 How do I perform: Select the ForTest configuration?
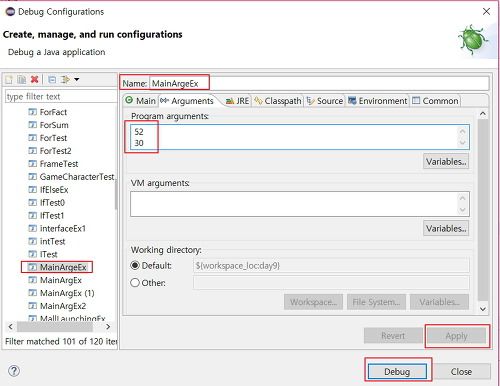pyautogui.click(x=53, y=138)
